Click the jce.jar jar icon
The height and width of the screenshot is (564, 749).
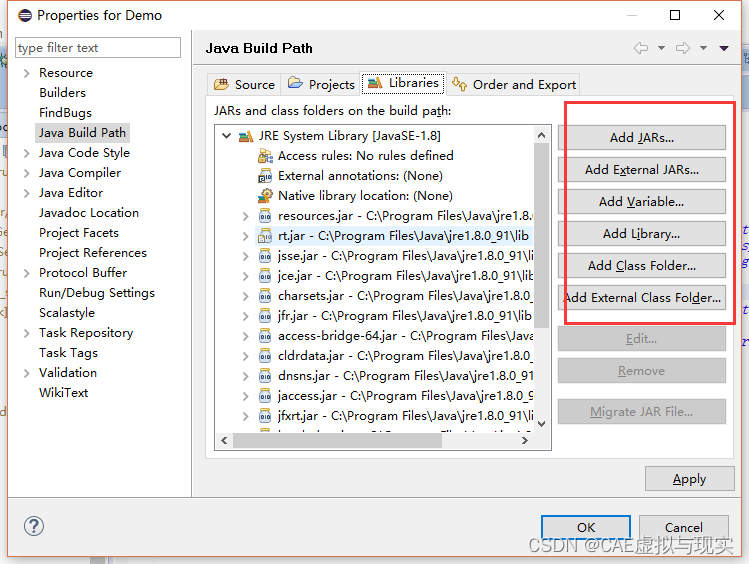[x=265, y=276]
